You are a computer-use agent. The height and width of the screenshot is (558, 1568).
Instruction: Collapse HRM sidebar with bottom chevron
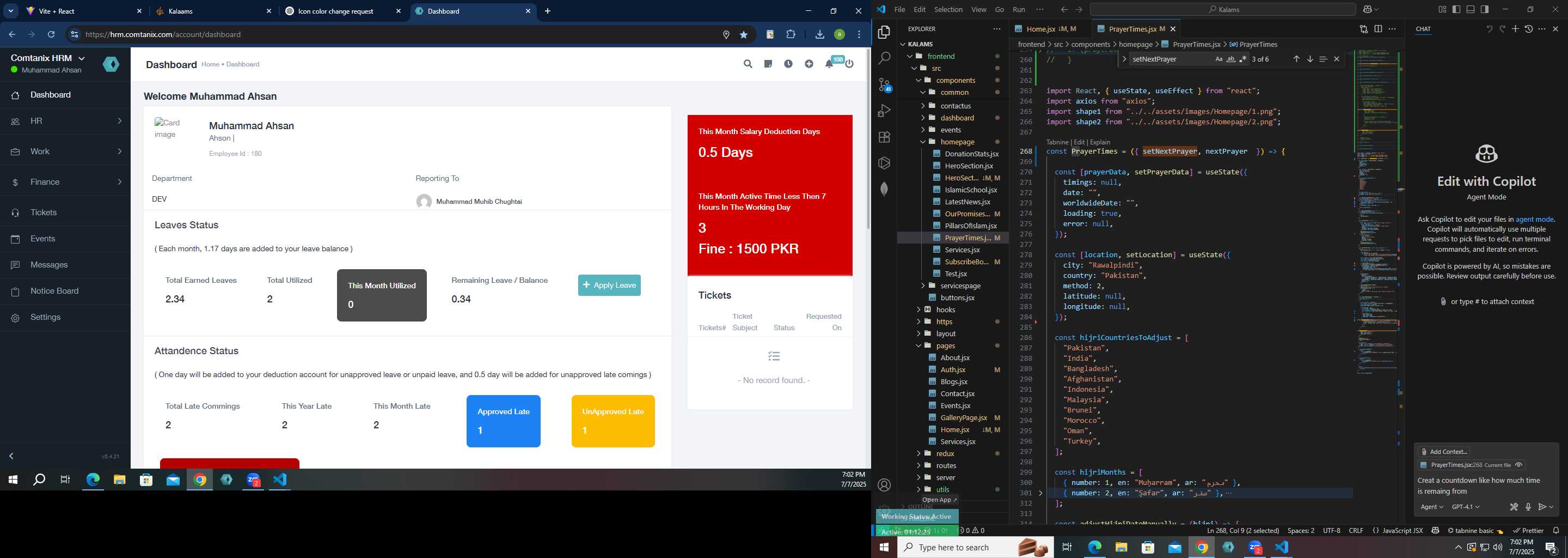[x=11, y=456]
